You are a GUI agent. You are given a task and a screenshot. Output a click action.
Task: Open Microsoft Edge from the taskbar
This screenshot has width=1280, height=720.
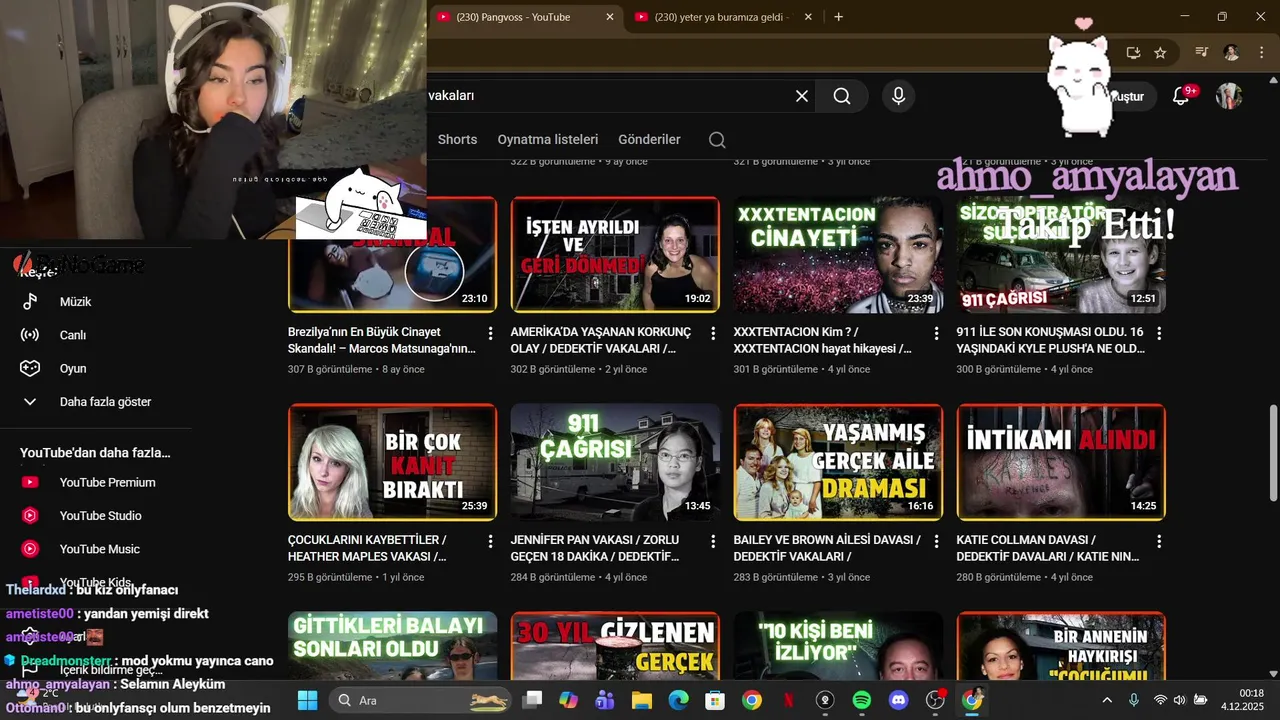[x=679, y=700]
